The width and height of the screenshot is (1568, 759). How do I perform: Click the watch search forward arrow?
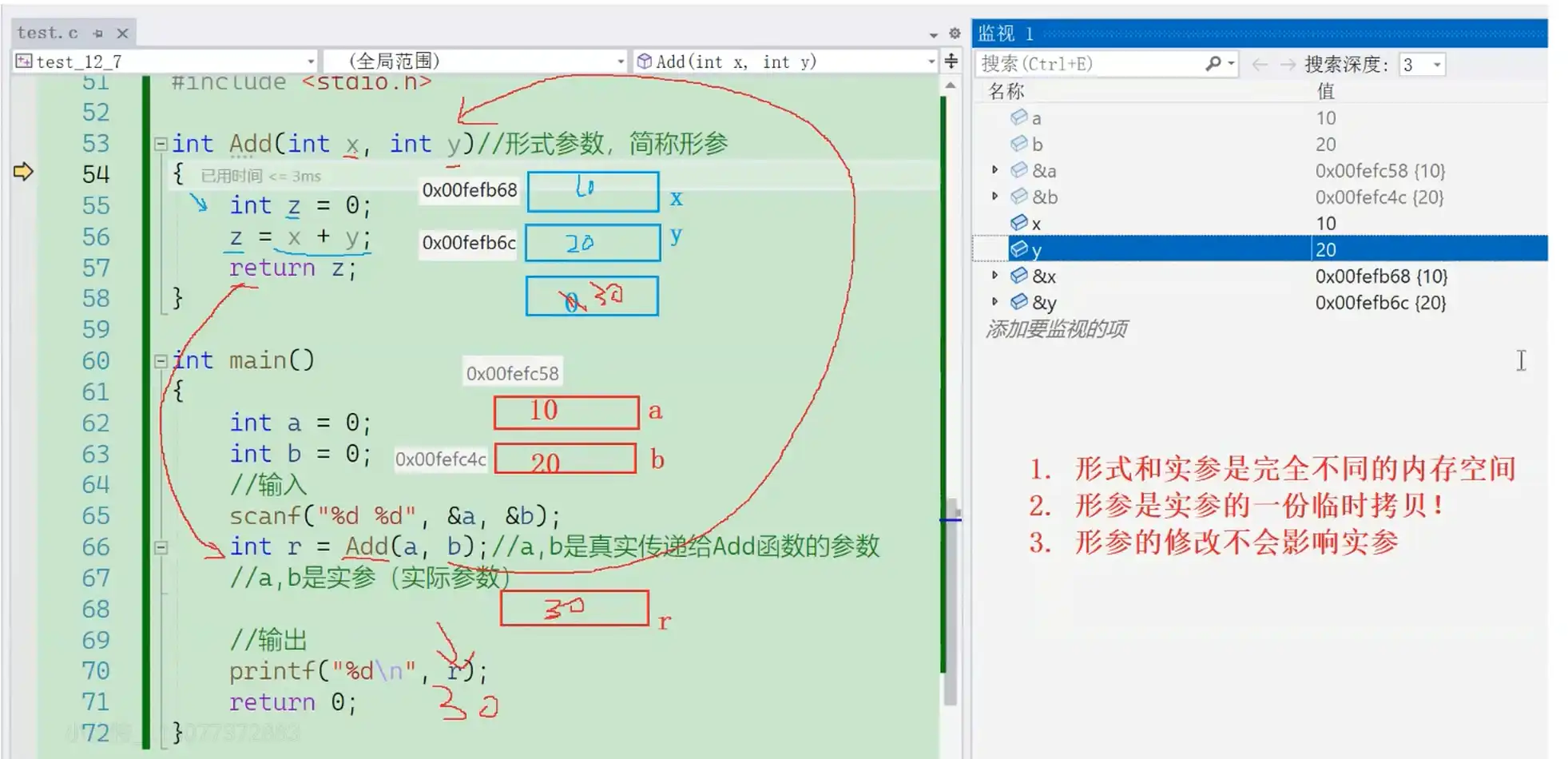click(1287, 64)
